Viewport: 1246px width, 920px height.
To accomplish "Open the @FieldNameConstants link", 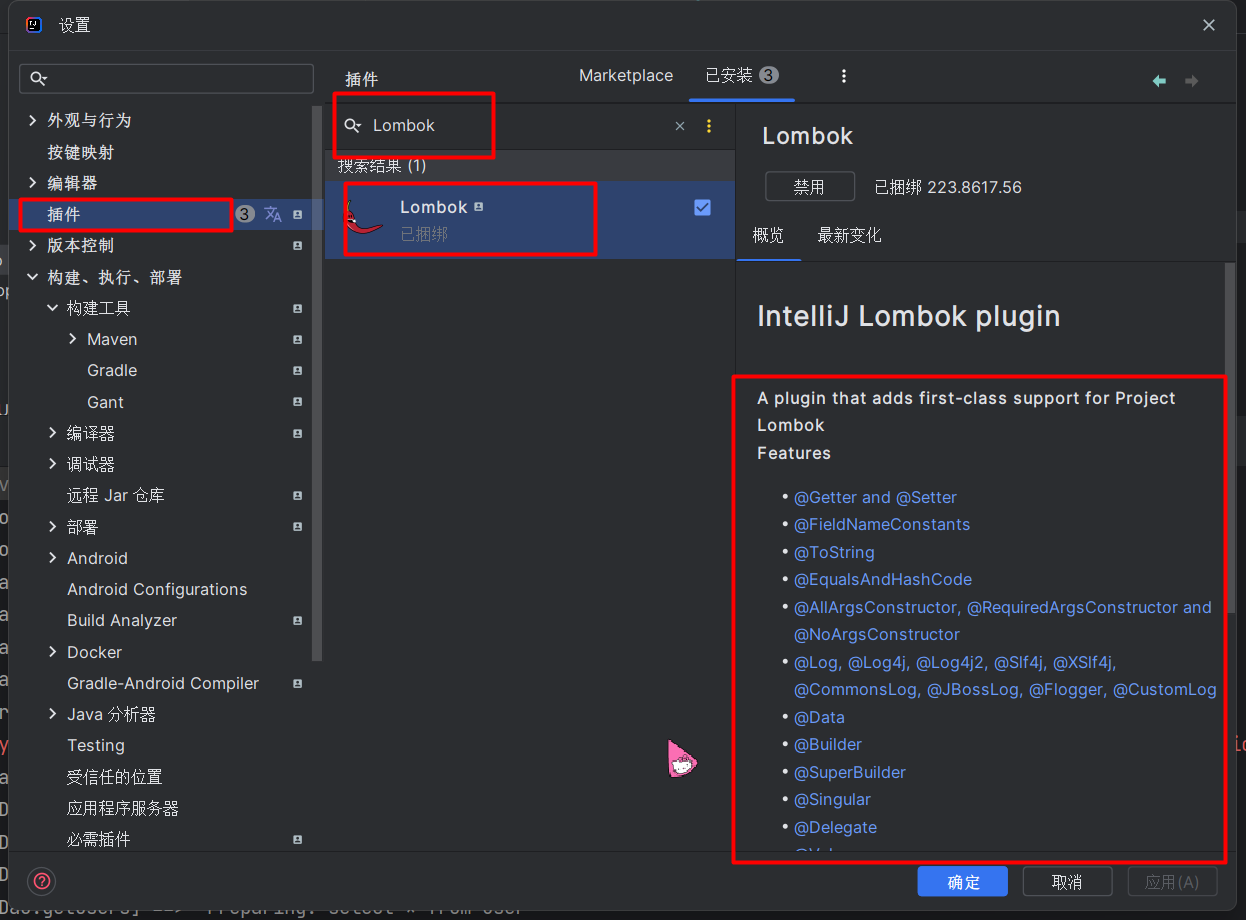I will click(882, 524).
